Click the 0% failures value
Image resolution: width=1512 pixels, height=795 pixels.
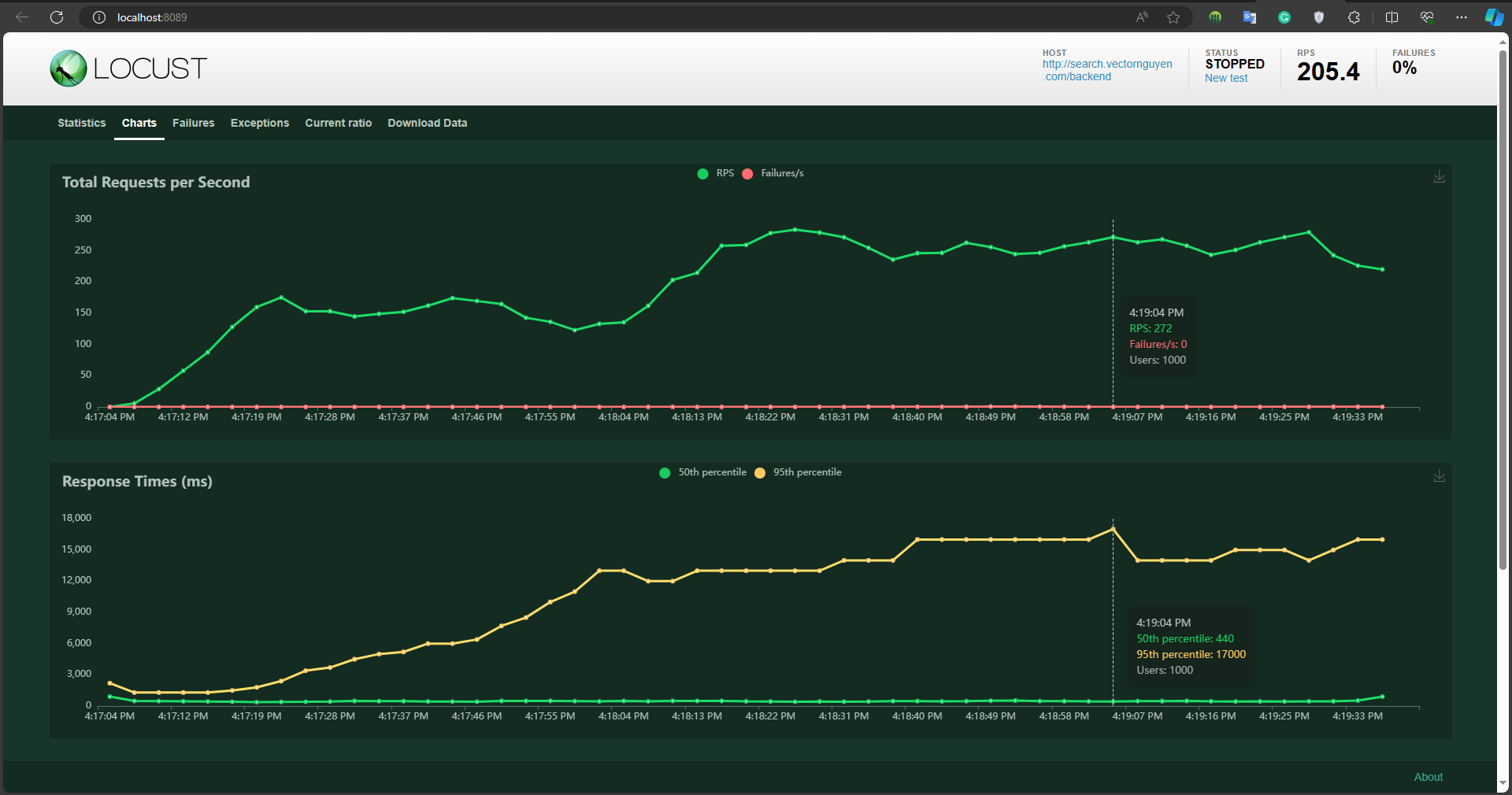point(1404,68)
